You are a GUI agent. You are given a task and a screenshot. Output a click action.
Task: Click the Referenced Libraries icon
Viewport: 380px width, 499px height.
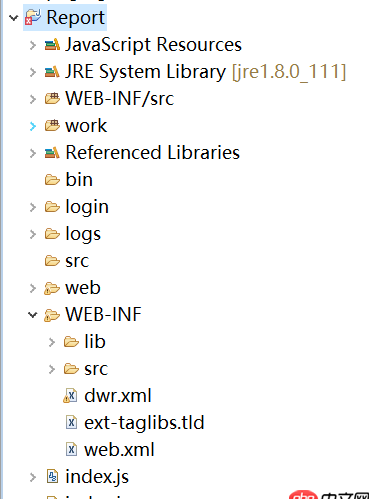pos(52,153)
